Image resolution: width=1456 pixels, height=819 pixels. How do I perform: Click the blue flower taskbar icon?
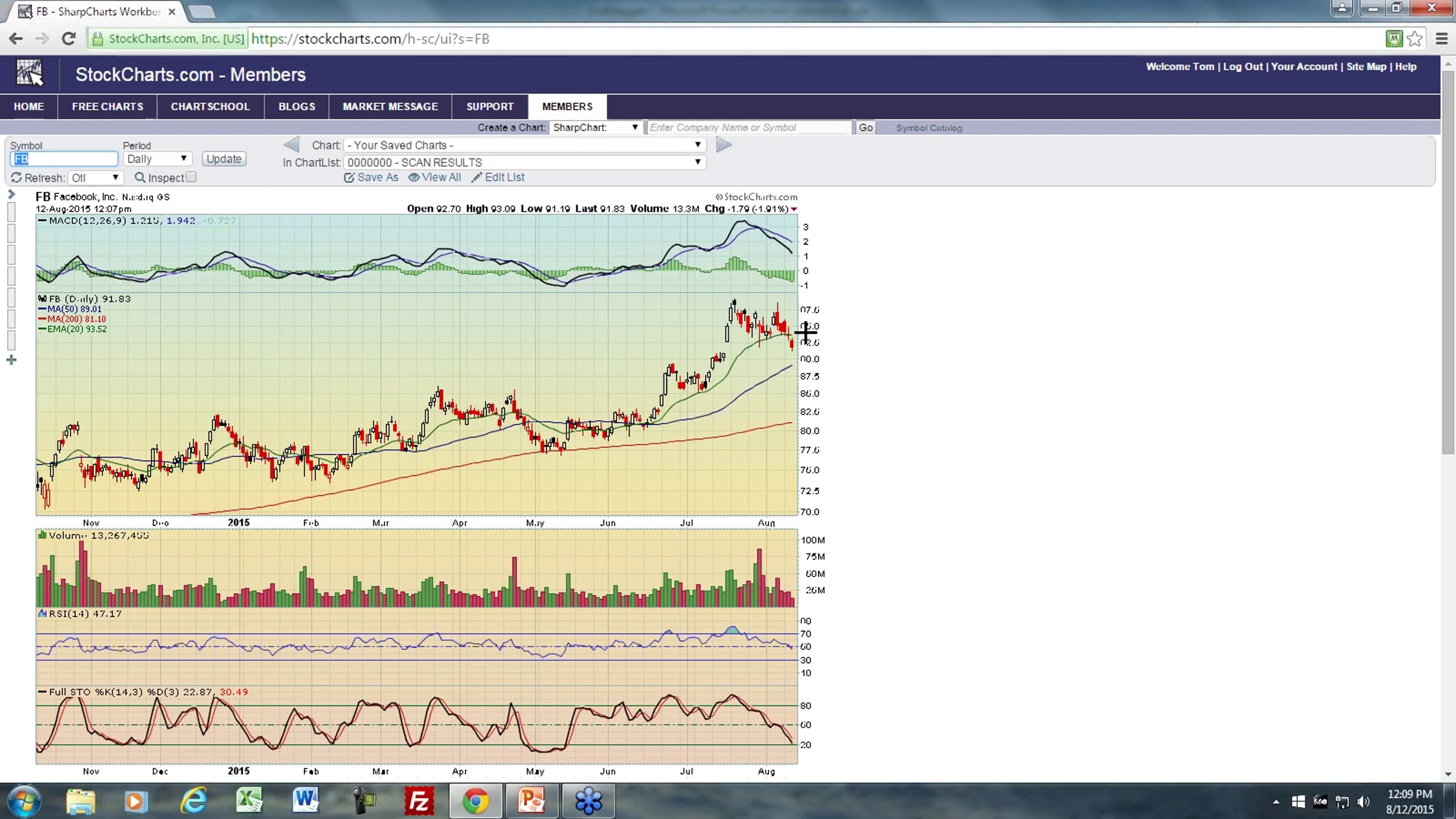pos(588,801)
